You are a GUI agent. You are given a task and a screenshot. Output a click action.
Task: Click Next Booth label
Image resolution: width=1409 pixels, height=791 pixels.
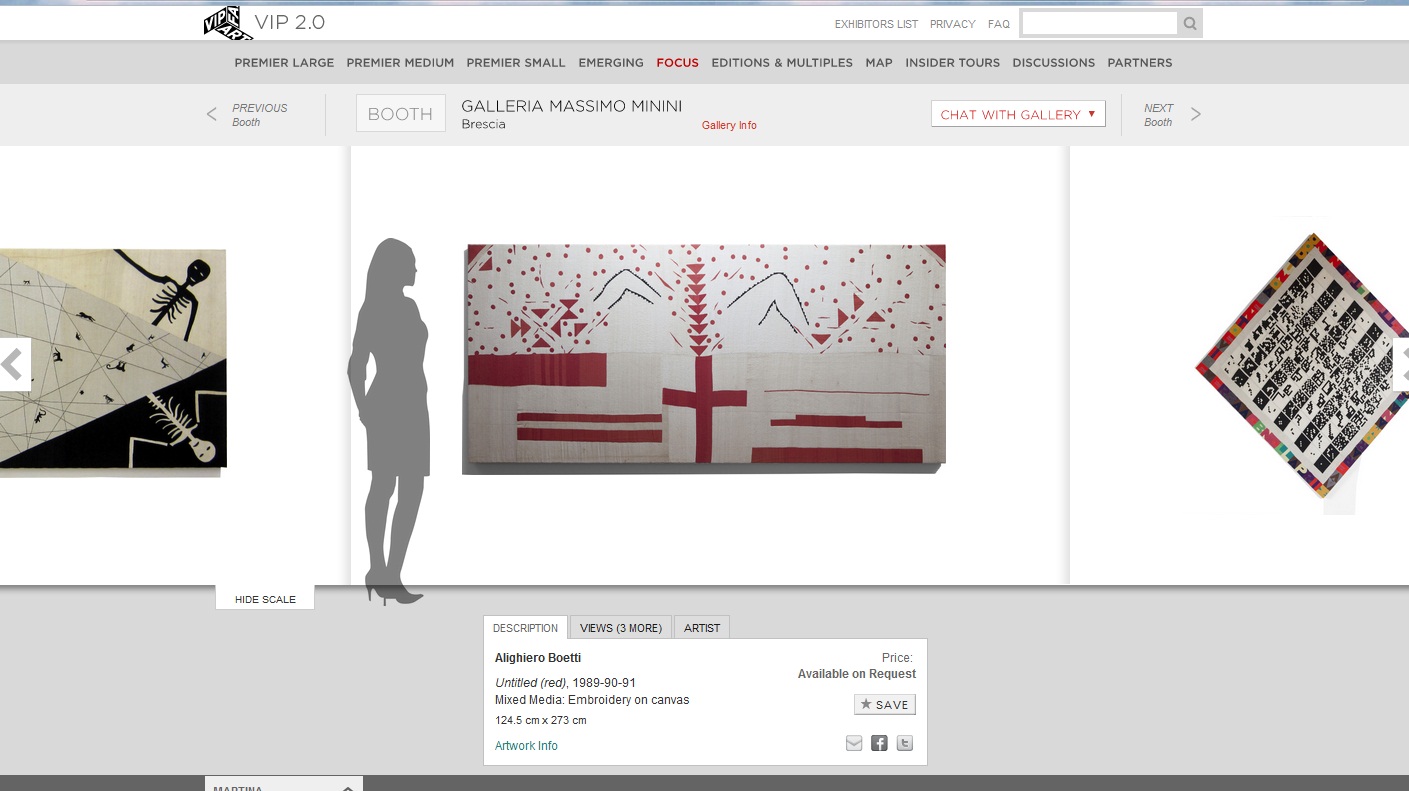[x=1158, y=115]
